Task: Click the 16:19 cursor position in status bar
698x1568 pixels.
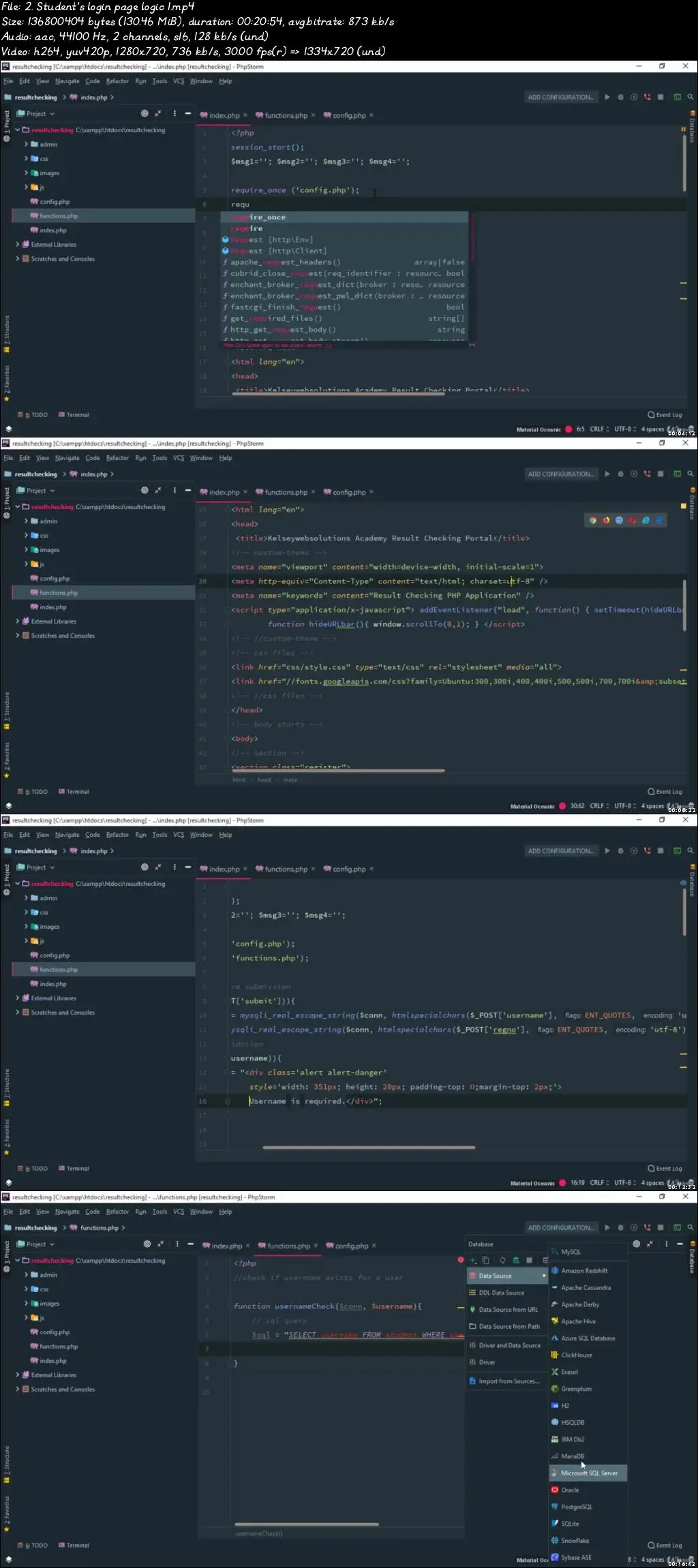Action: (577, 1183)
